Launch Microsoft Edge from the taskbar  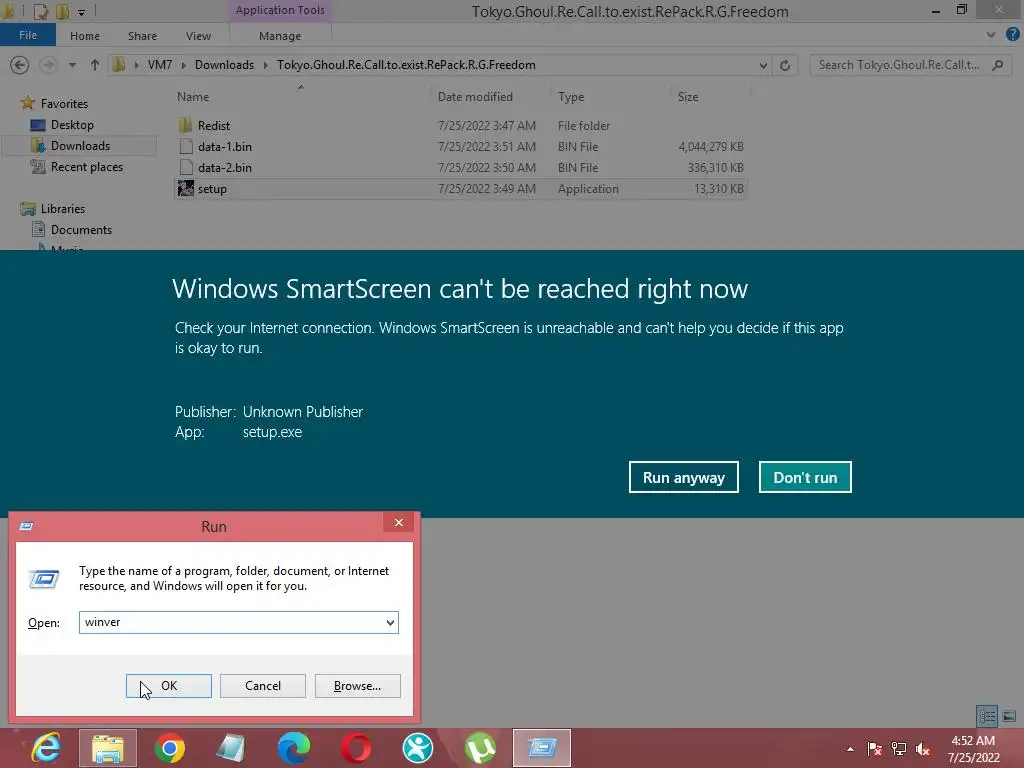[x=293, y=748]
